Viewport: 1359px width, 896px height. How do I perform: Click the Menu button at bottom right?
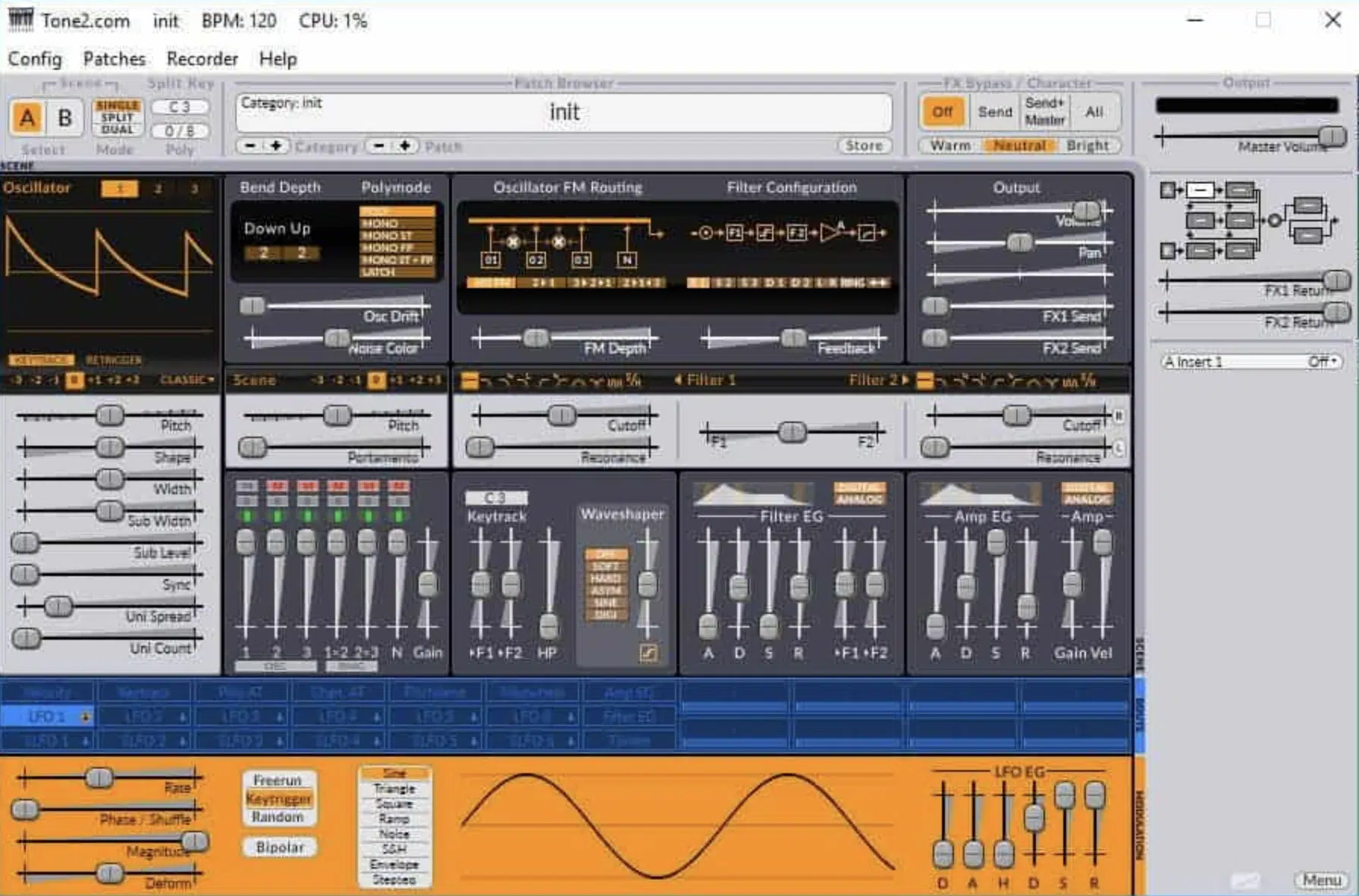(x=1322, y=880)
